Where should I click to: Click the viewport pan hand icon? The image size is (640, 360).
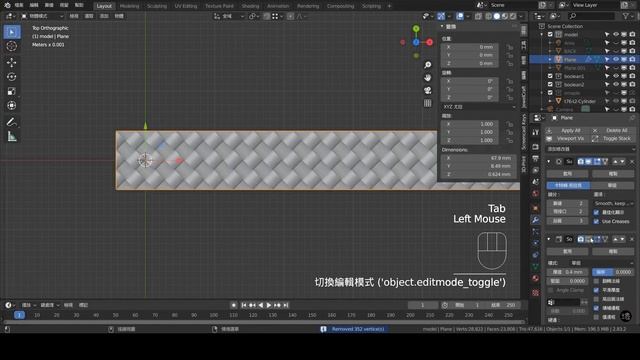[427, 78]
